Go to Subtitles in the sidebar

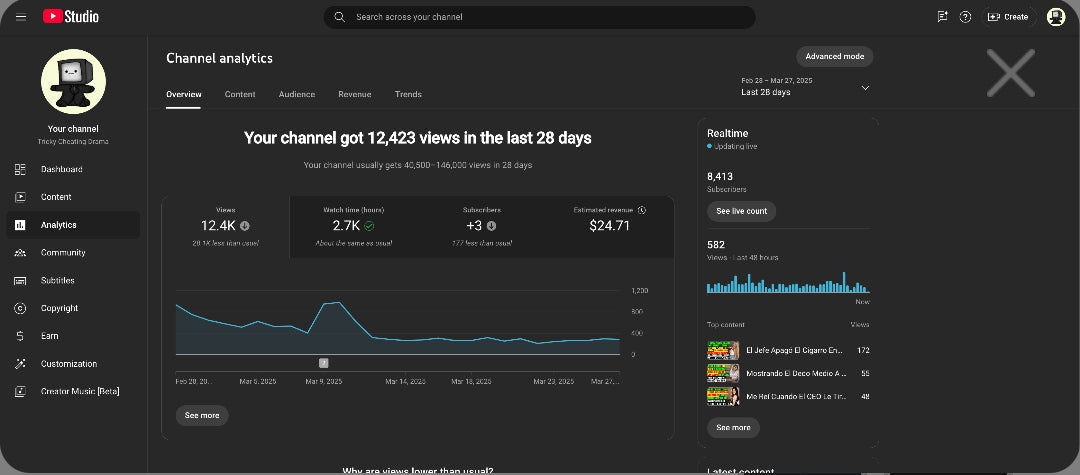click(x=57, y=281)
